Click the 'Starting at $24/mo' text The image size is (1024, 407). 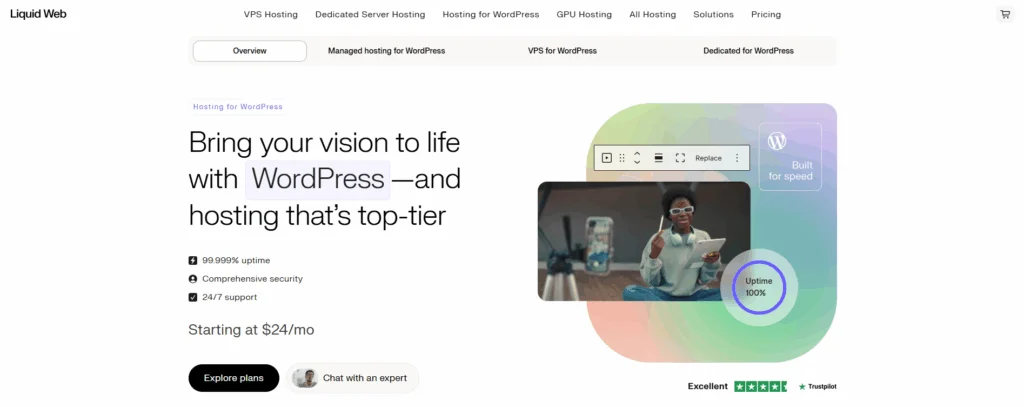(251, 330)
